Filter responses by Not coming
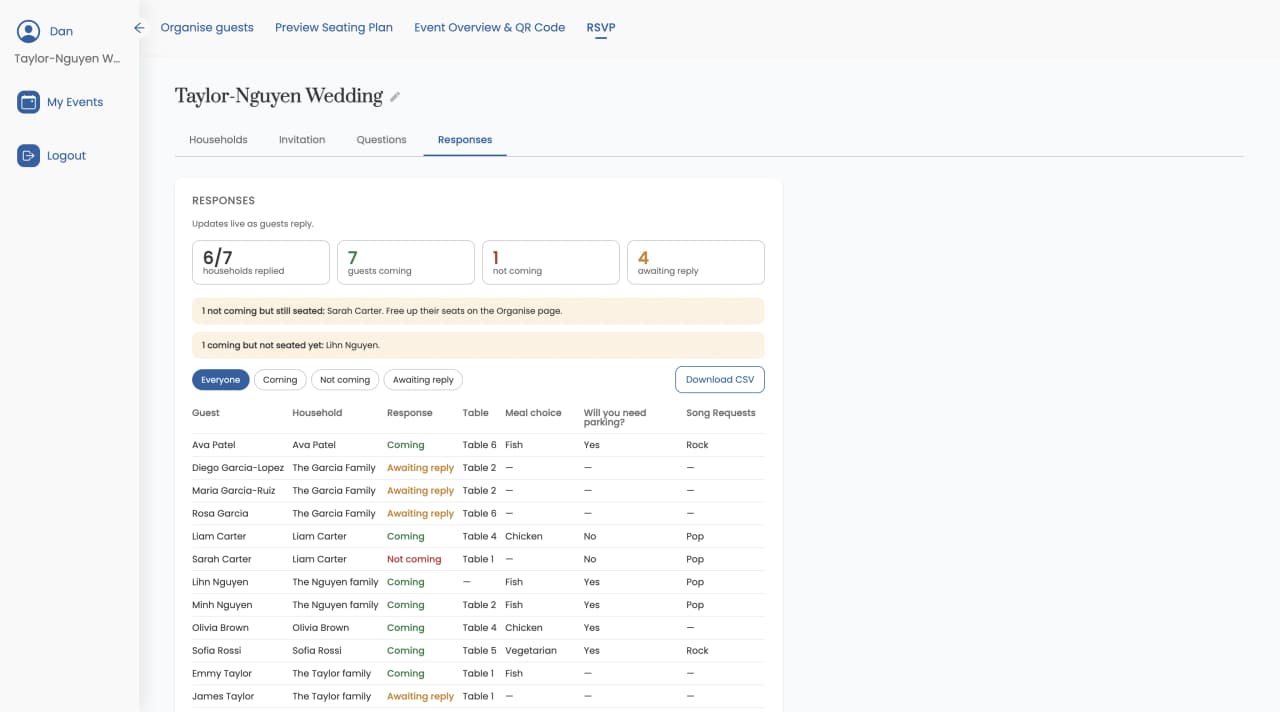 pos(345,380)
